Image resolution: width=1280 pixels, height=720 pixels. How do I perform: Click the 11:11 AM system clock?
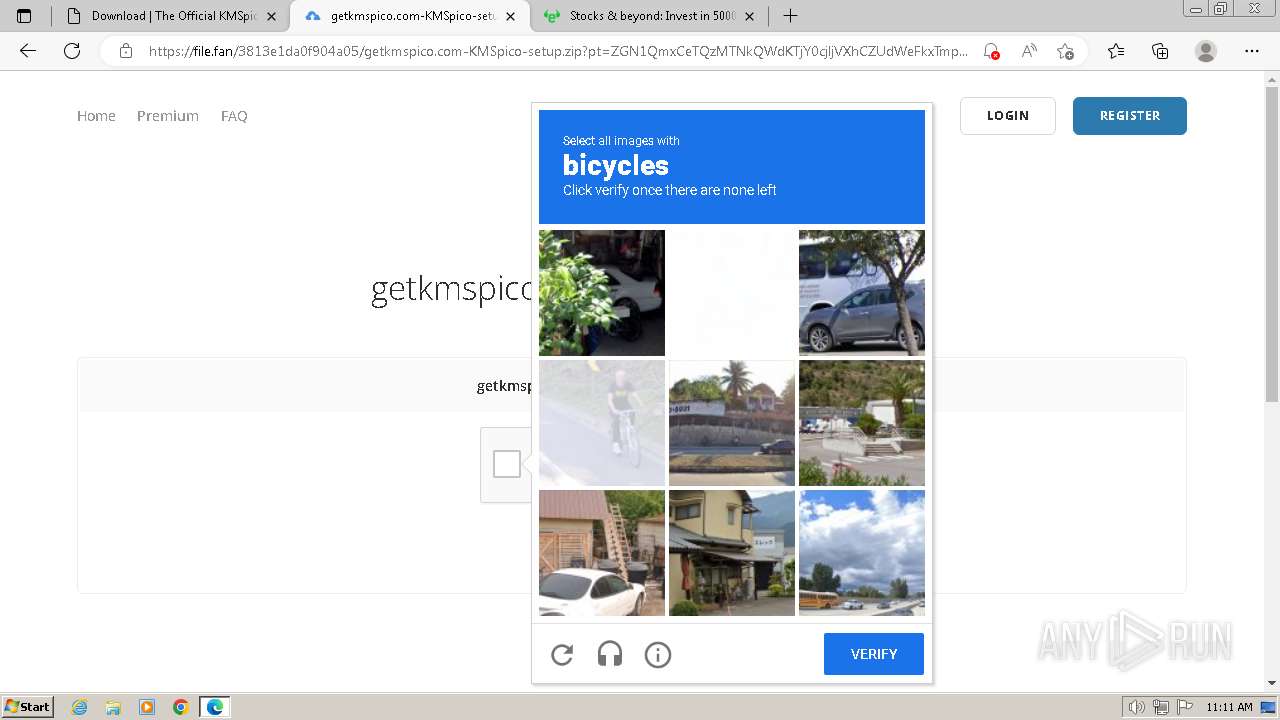click(1229, 707)
